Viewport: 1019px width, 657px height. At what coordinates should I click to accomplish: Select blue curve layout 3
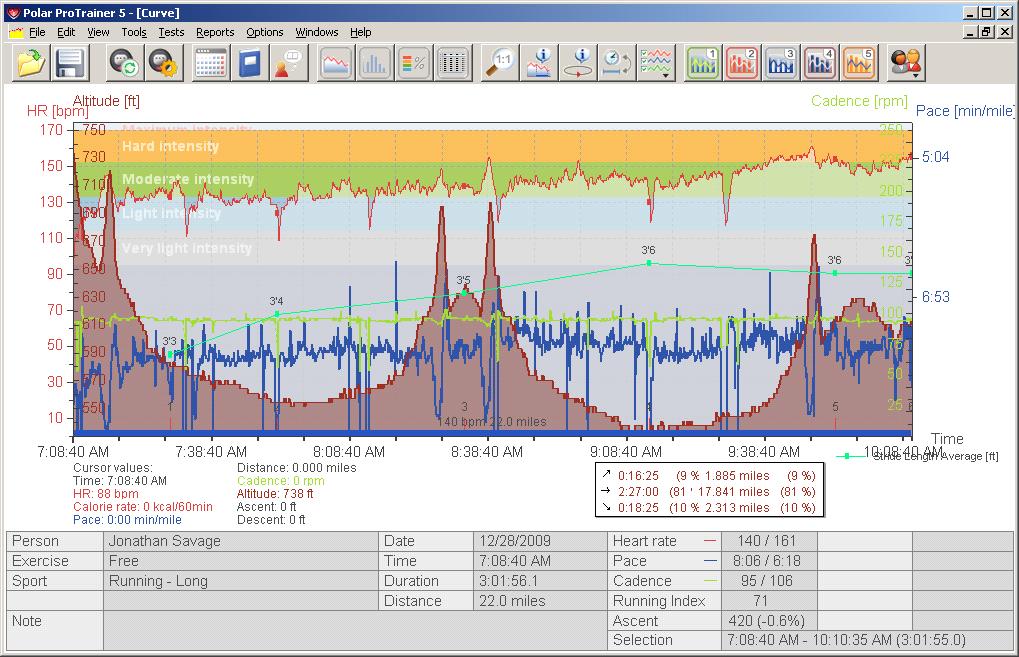pyautogui.click(x=781, y=63)
